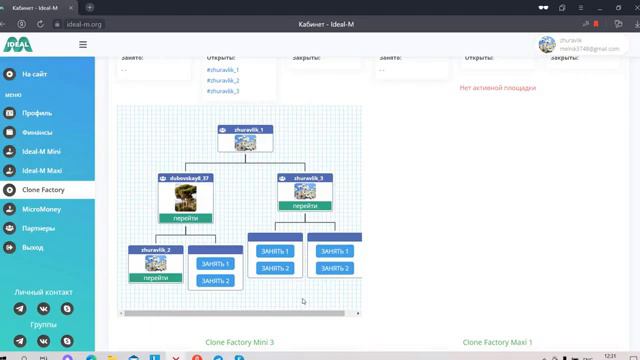Click ЗАНЯТЬ 1 in left slot under zhuravlik_3
Viewport: 640px width, 360px height.
(275, 251)
